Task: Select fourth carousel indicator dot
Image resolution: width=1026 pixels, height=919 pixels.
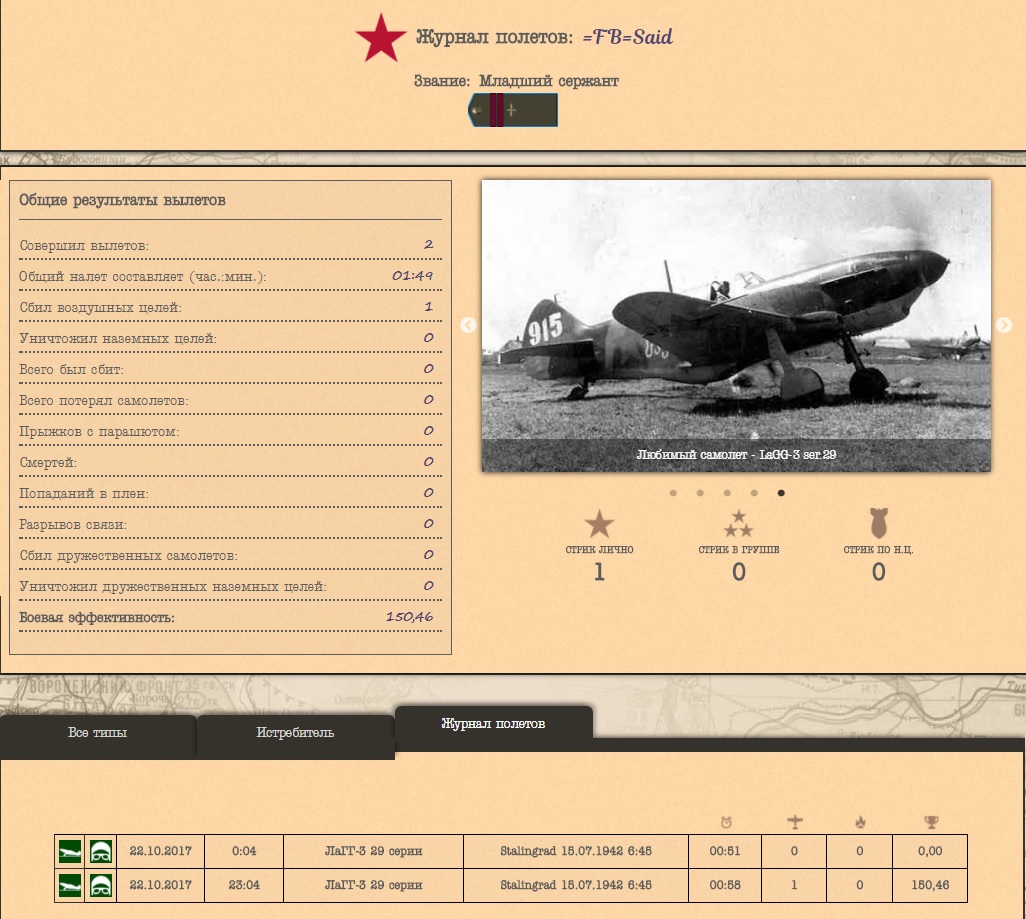Action: [x=754, y=493]
